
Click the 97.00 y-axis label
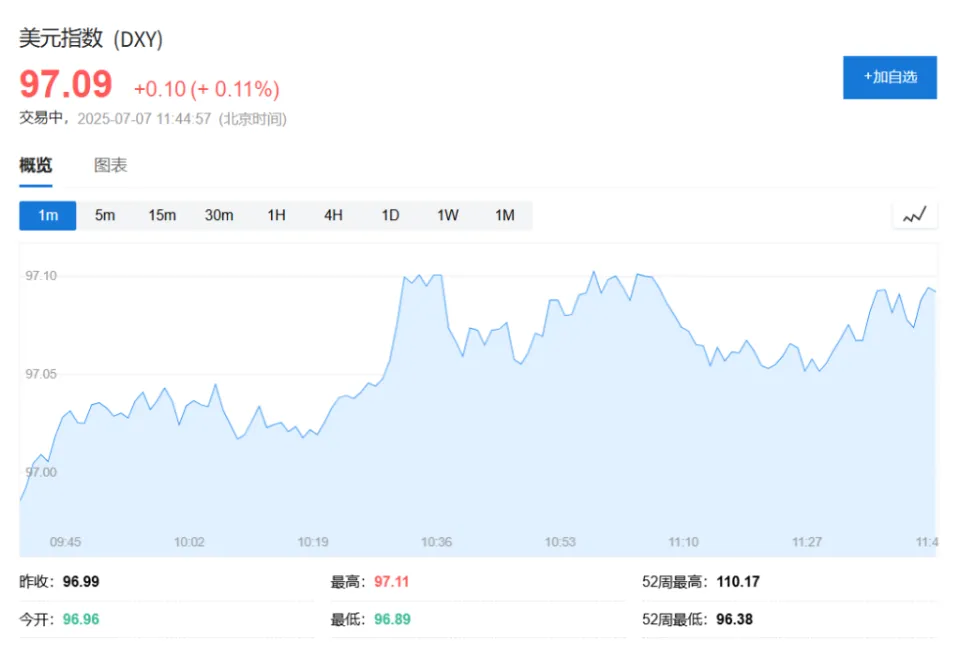(41, 472)
